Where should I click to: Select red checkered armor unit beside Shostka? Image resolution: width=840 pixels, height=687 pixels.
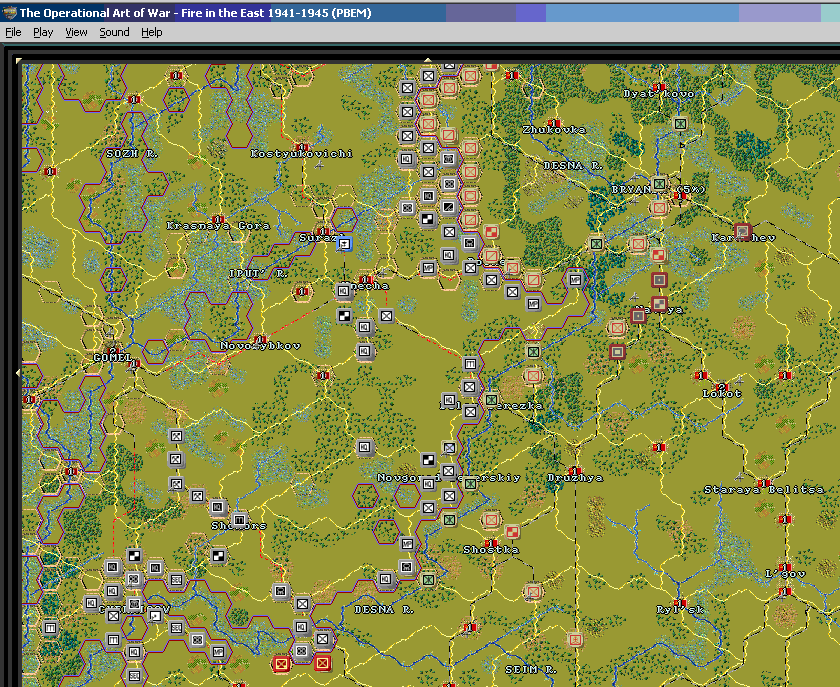click(x=512, y=532)
